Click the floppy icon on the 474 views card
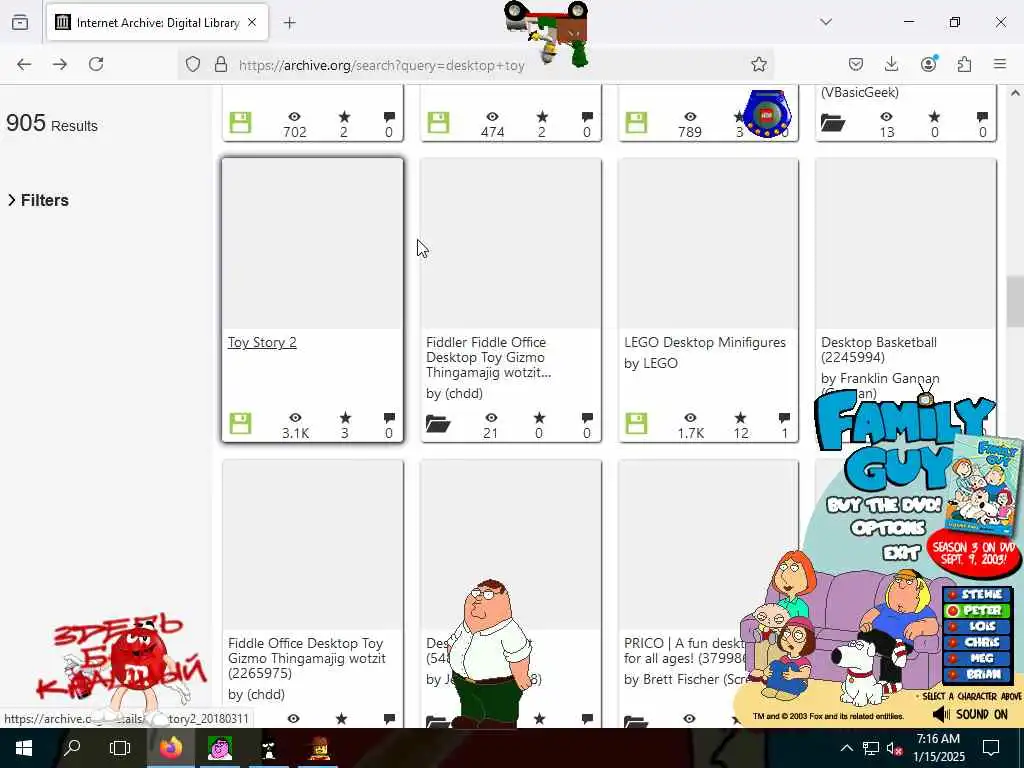Image resolution: width=1024 pixels, height=768 pixels. pos(438,122)
